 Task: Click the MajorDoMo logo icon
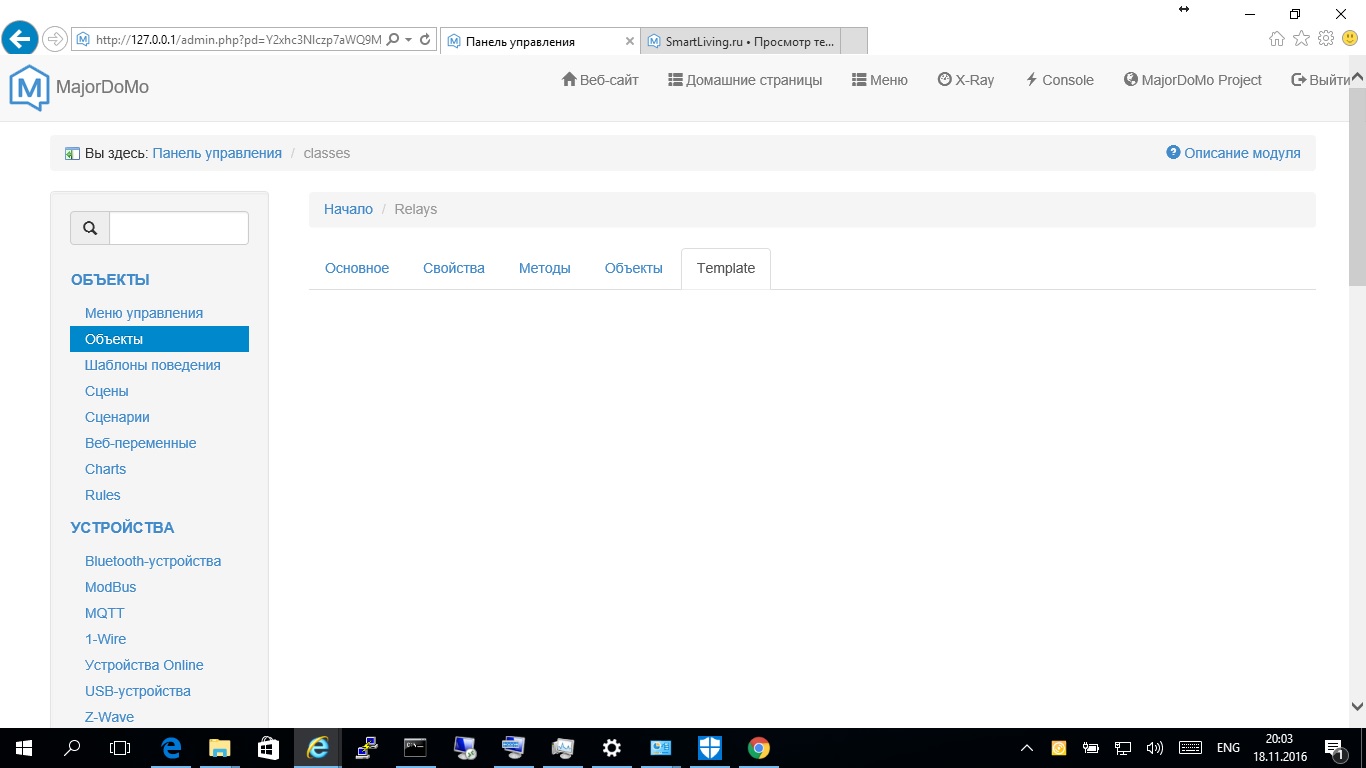(28, 87)
